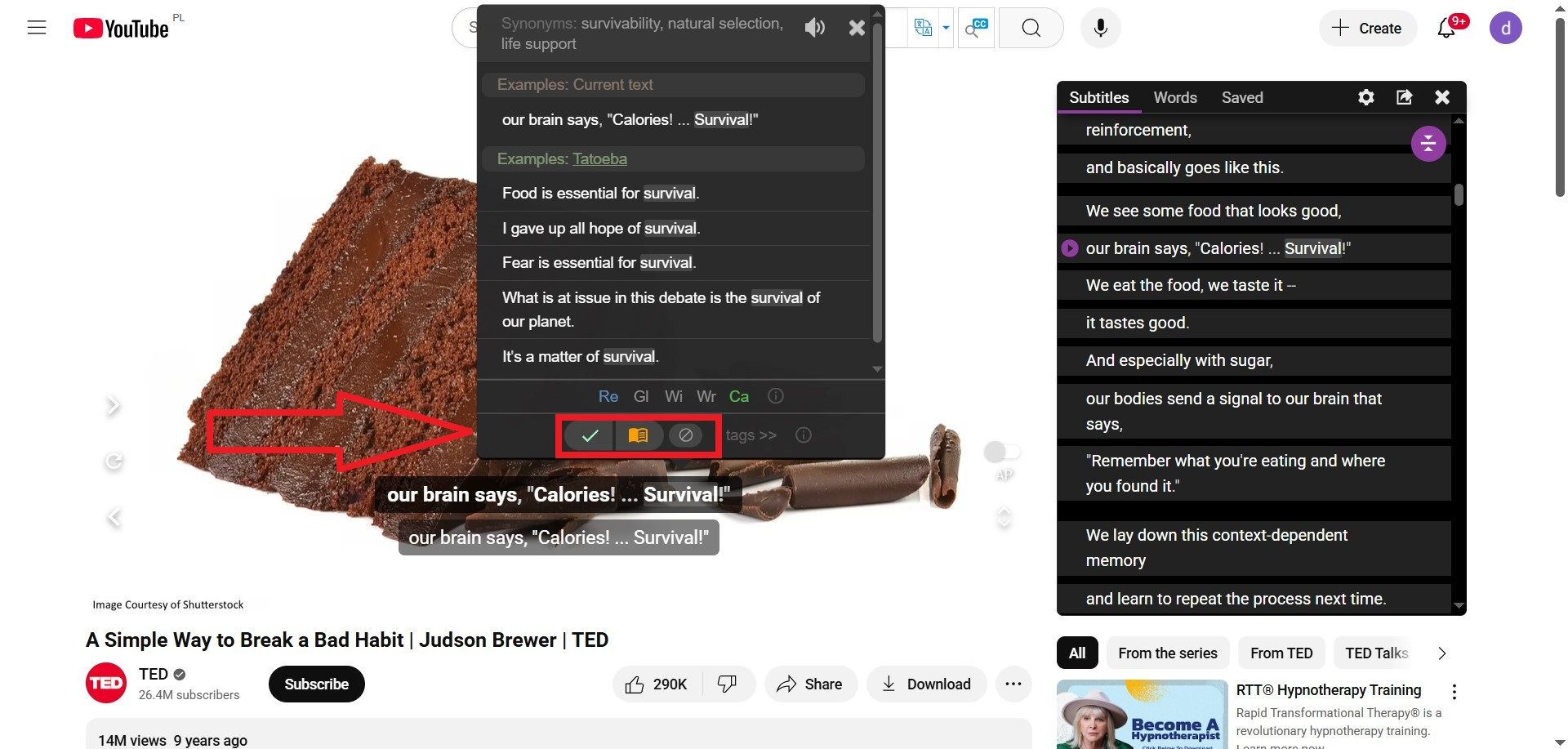Mark word as known with green checkmark
This screenshot has width=1568, height=749.
(x=590, y=435)
